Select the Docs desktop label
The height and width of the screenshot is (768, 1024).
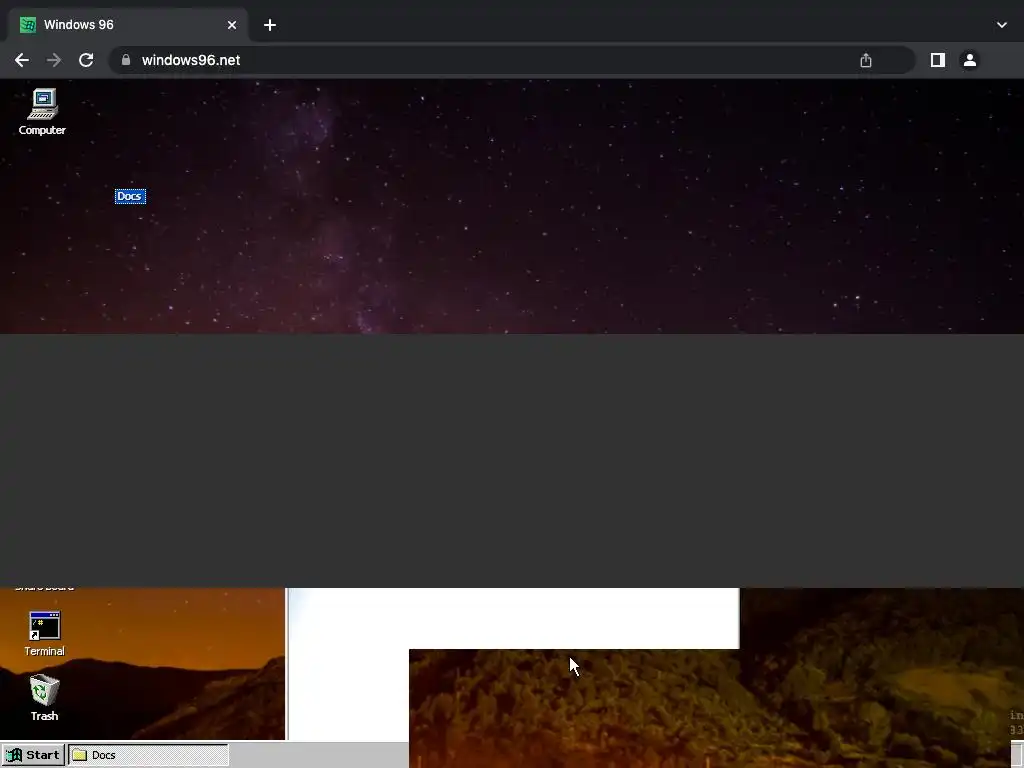(130, 196)
